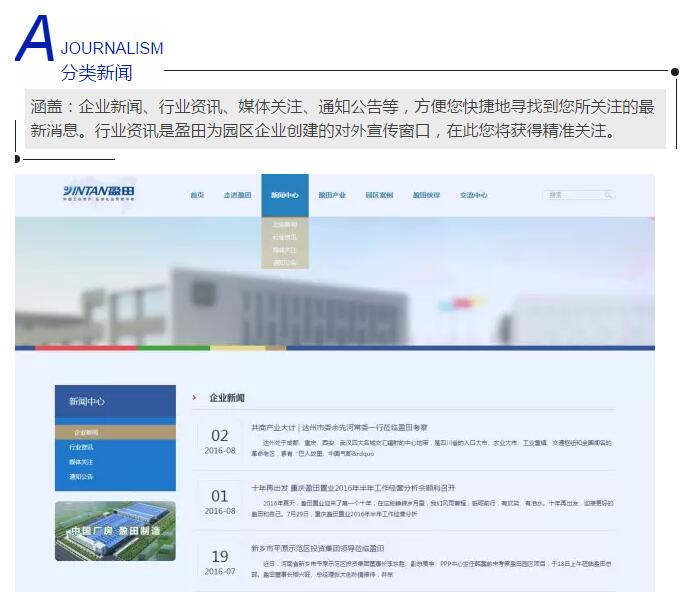Open the 首页 navigation menu item
Screen dimensions: 681x595
(x=197, y=195)
